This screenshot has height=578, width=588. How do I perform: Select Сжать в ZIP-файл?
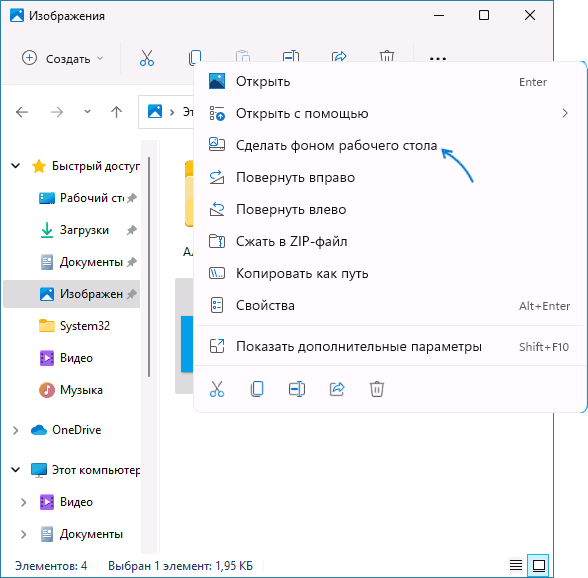coord(390,241)
